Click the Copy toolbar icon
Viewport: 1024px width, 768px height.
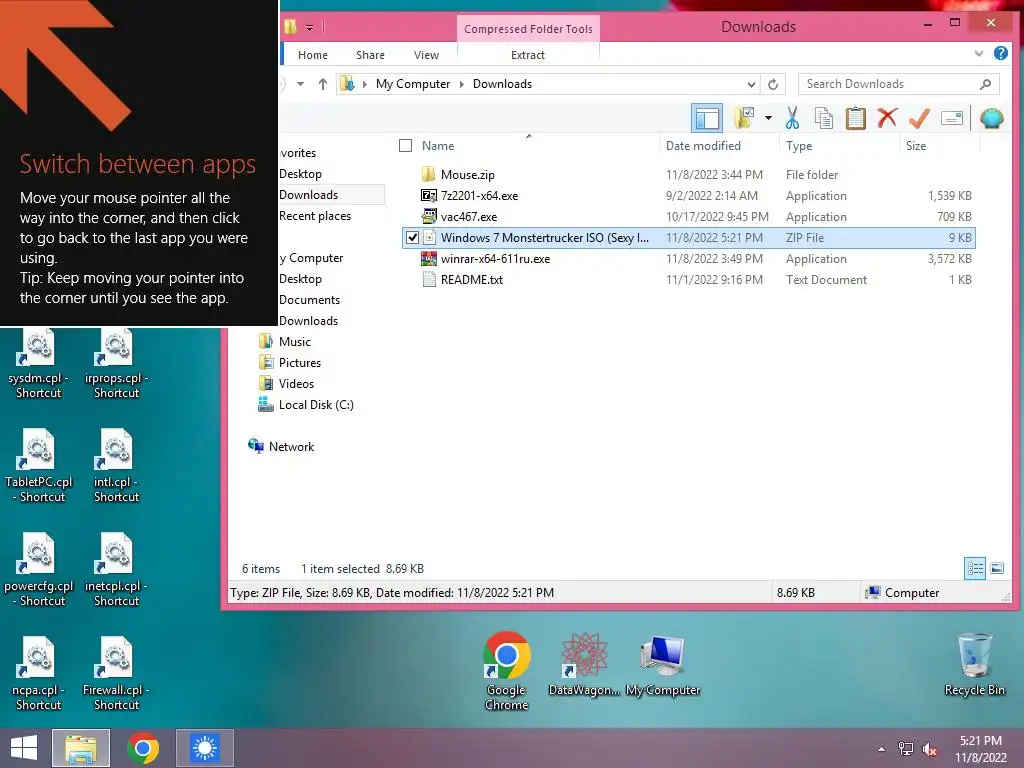pos(824,118)
